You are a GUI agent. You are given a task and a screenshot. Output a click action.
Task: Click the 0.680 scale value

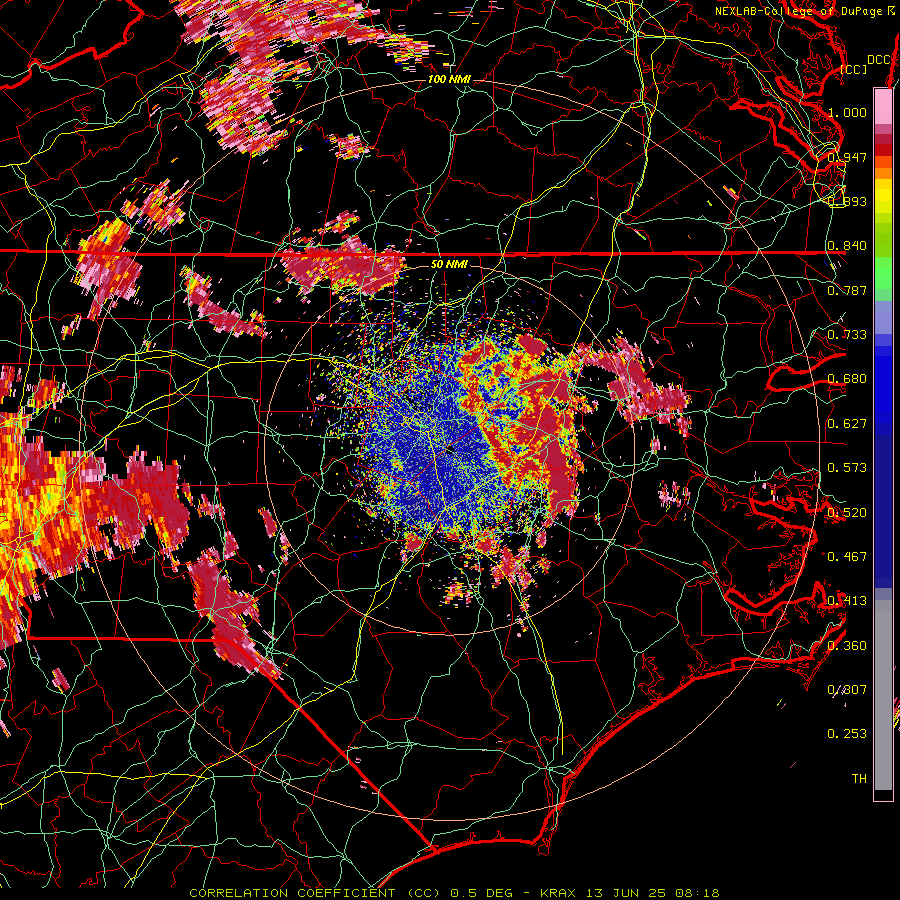847,379
